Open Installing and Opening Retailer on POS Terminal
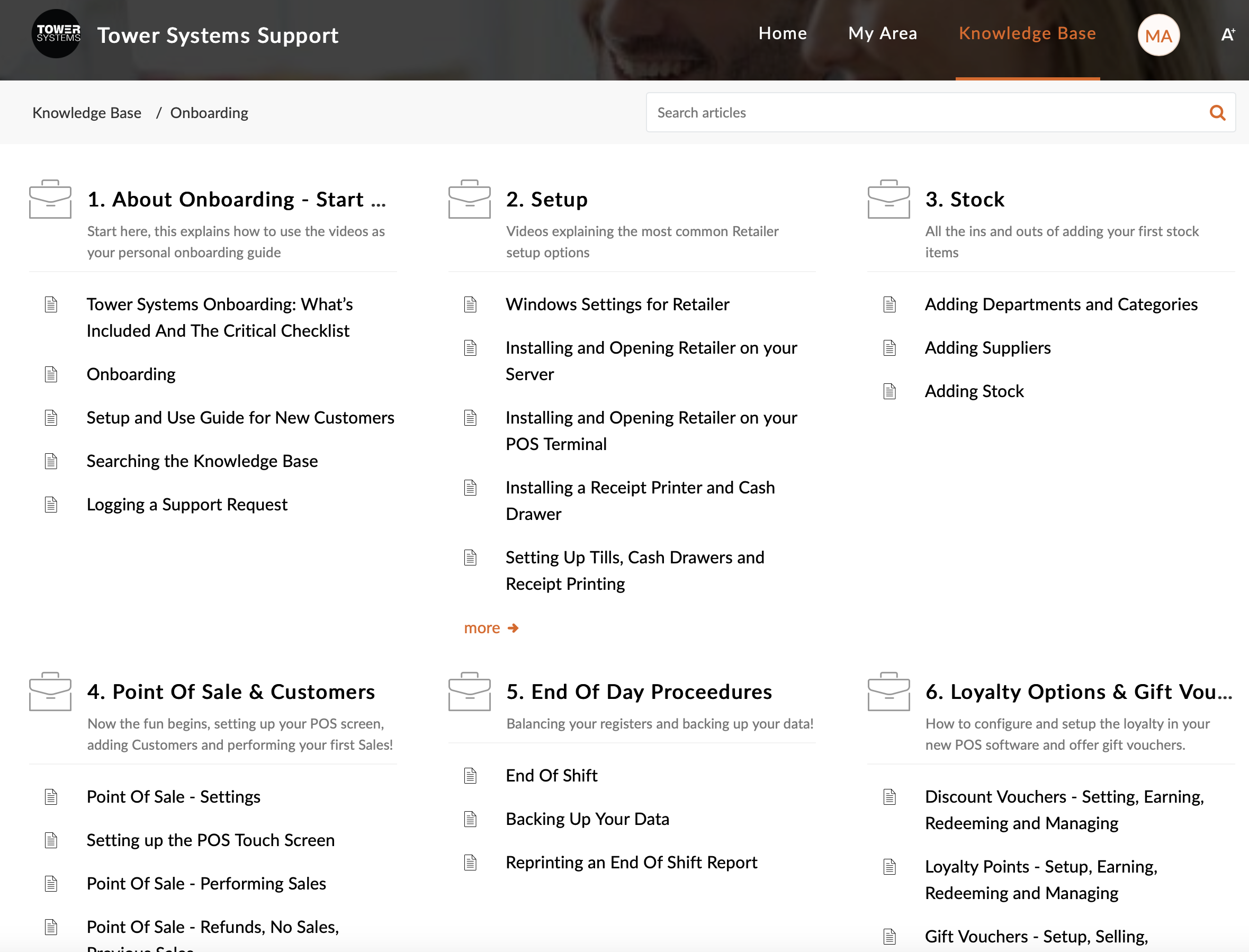The width and height of the screenshot is (1249, 952). (651, 430)
